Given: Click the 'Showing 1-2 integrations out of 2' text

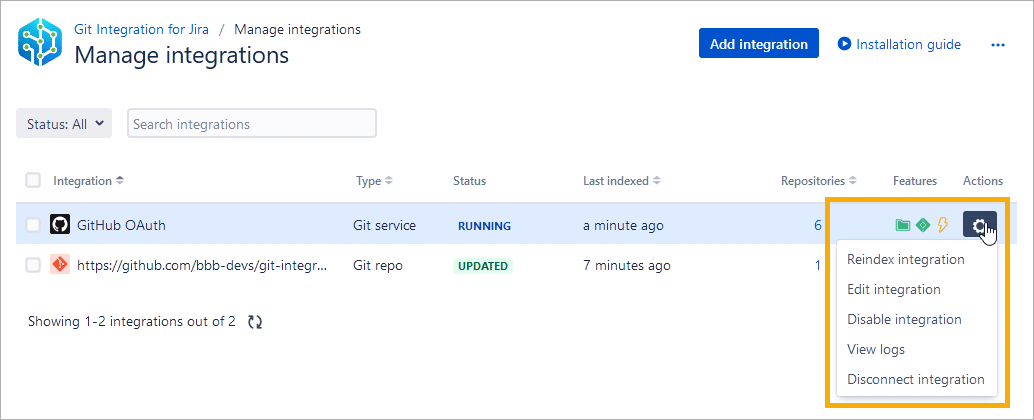Looking at the screenshot, I should click(x=132, y=322).
